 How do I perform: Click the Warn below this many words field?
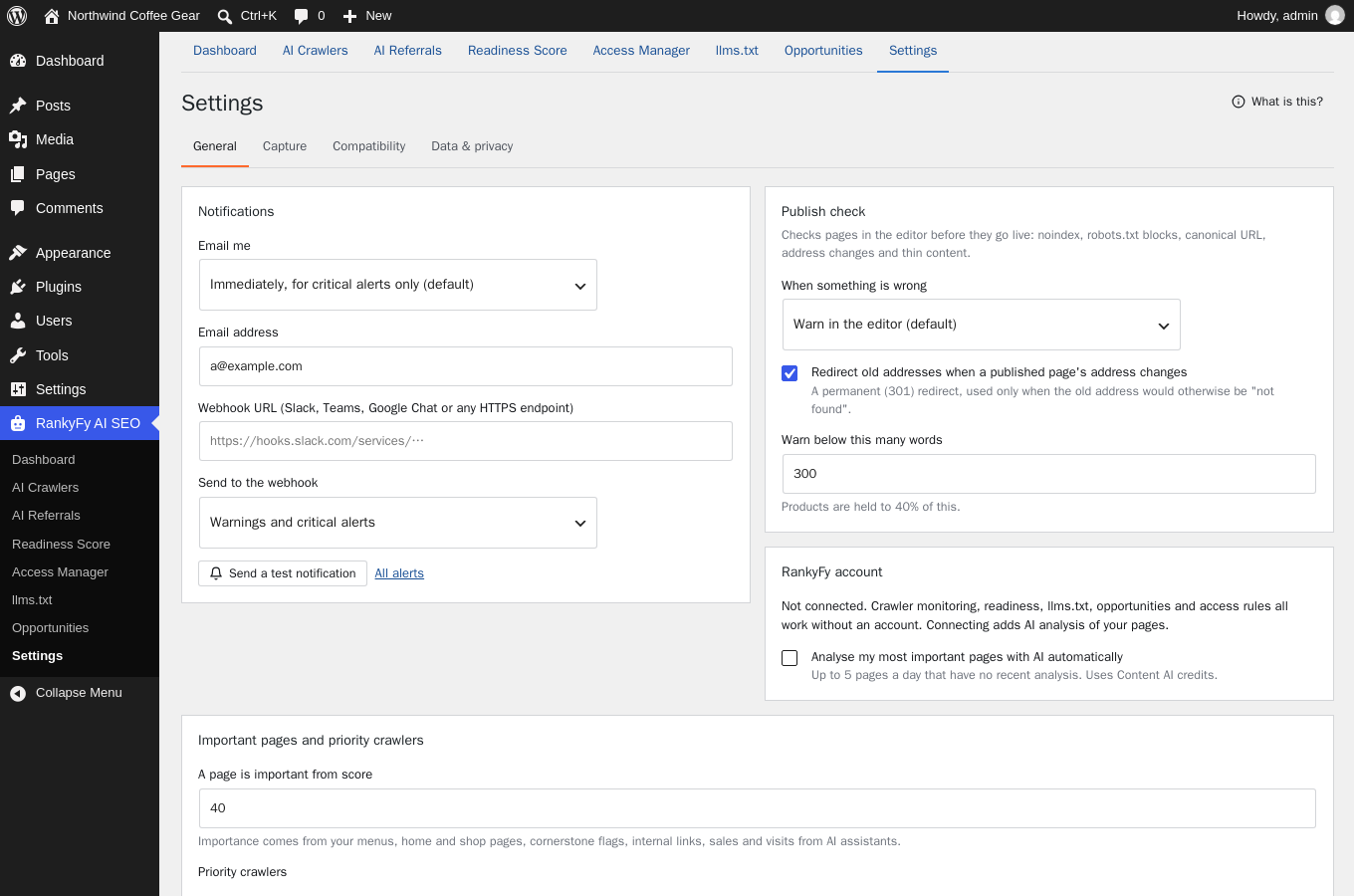(1049, 474)
